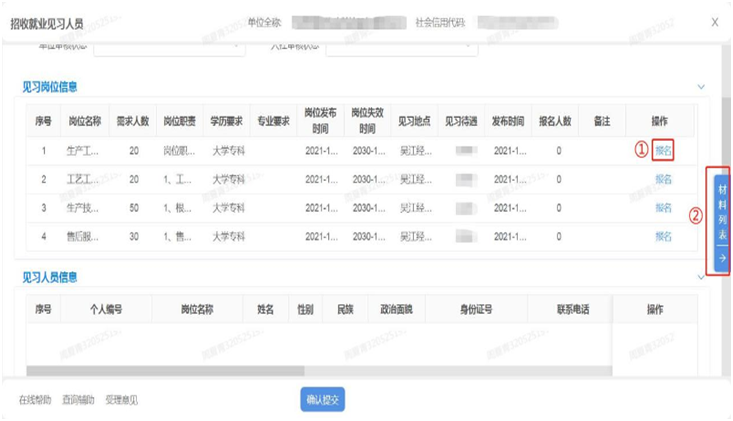Open the 受理意见 link
This screenshot has width=733, height=421.
pyautogui.click(x=121, y=401)
